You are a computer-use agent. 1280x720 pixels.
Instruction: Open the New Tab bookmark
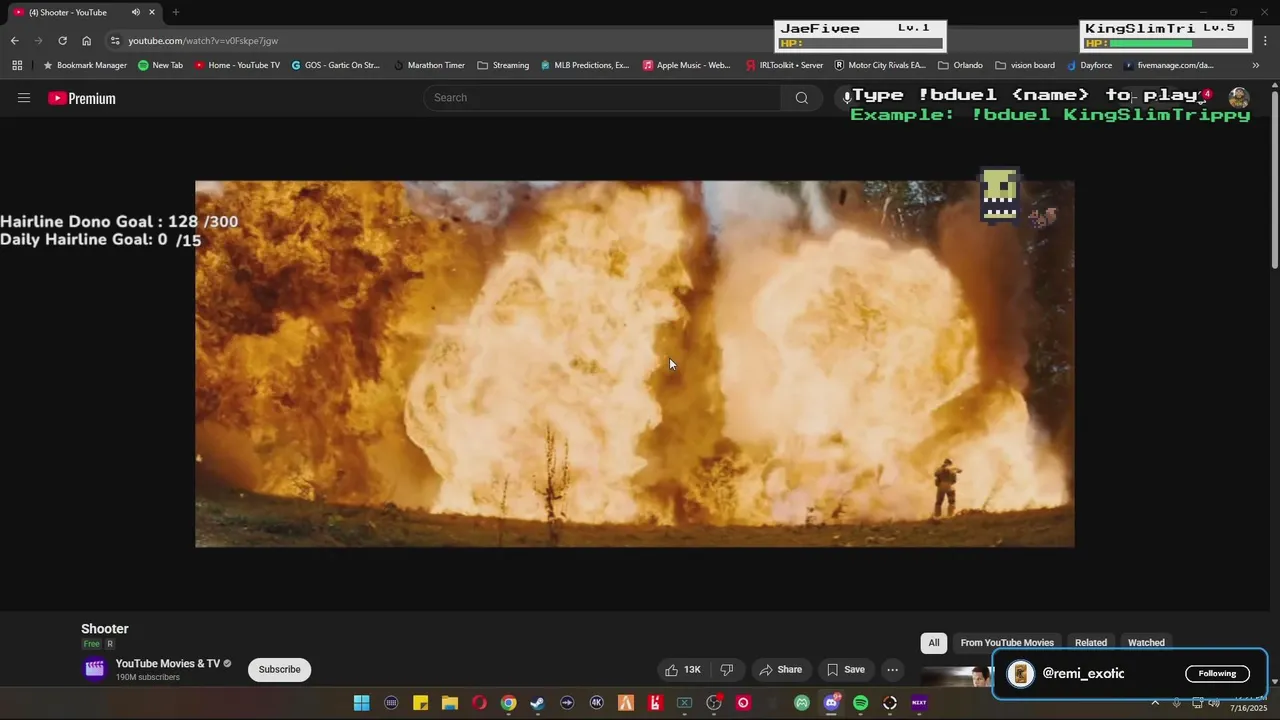[x=160, y=65]
